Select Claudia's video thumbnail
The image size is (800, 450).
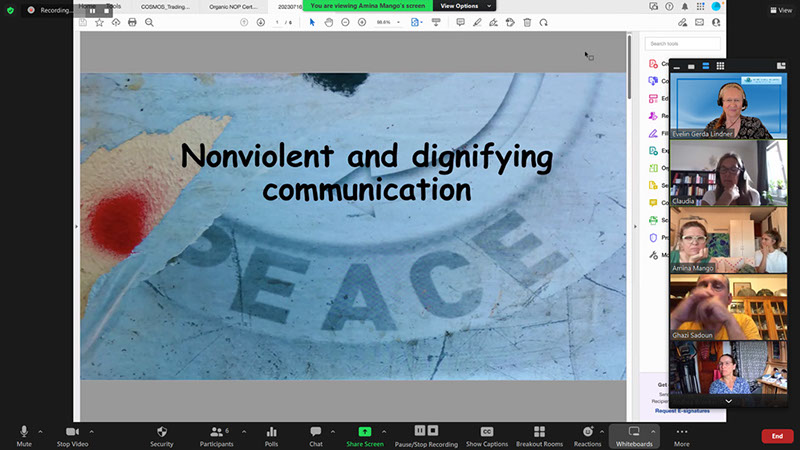pos(728,173)
